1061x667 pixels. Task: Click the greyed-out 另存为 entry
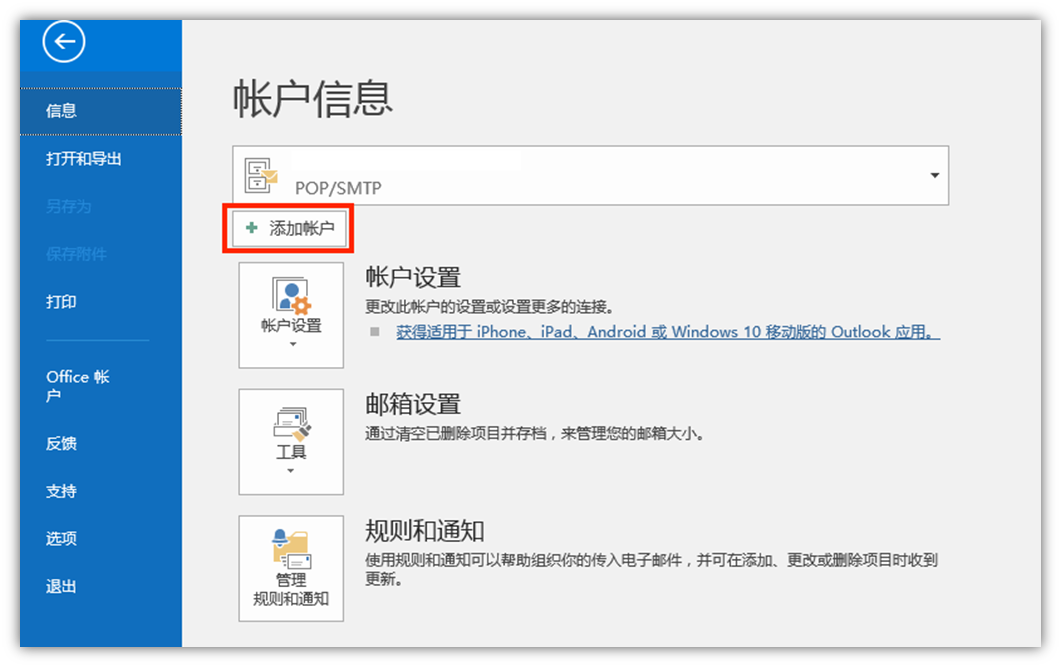(x=68, y=207)
